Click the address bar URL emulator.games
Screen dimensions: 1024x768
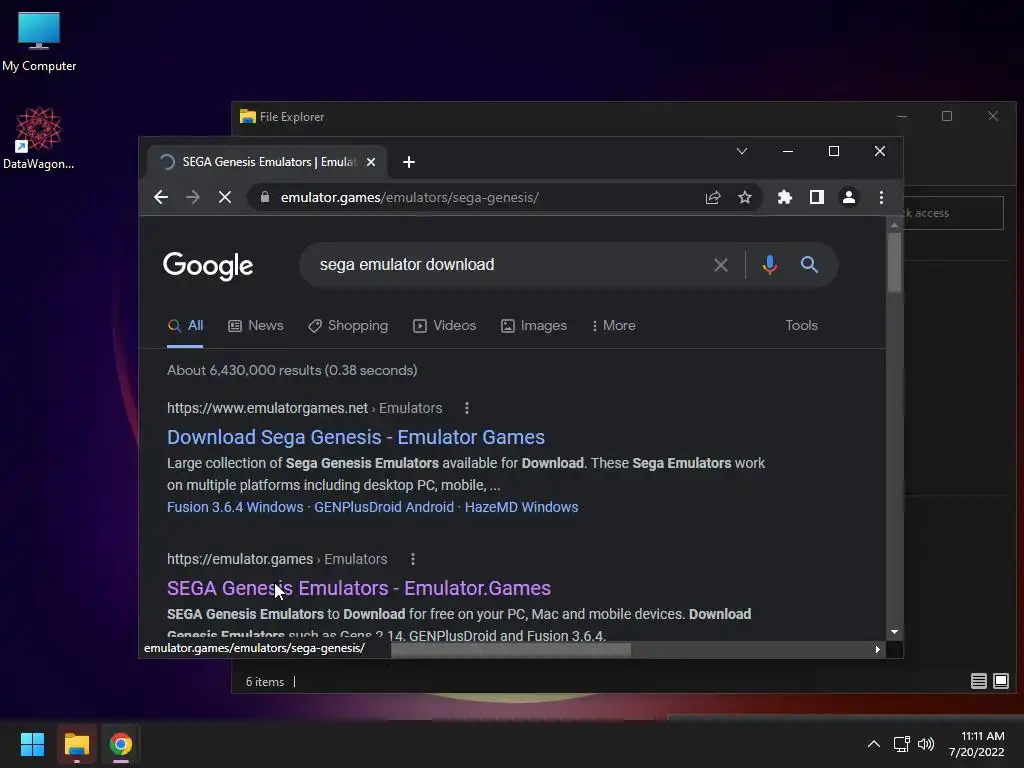pyautogui.click(x=409, y=197)
